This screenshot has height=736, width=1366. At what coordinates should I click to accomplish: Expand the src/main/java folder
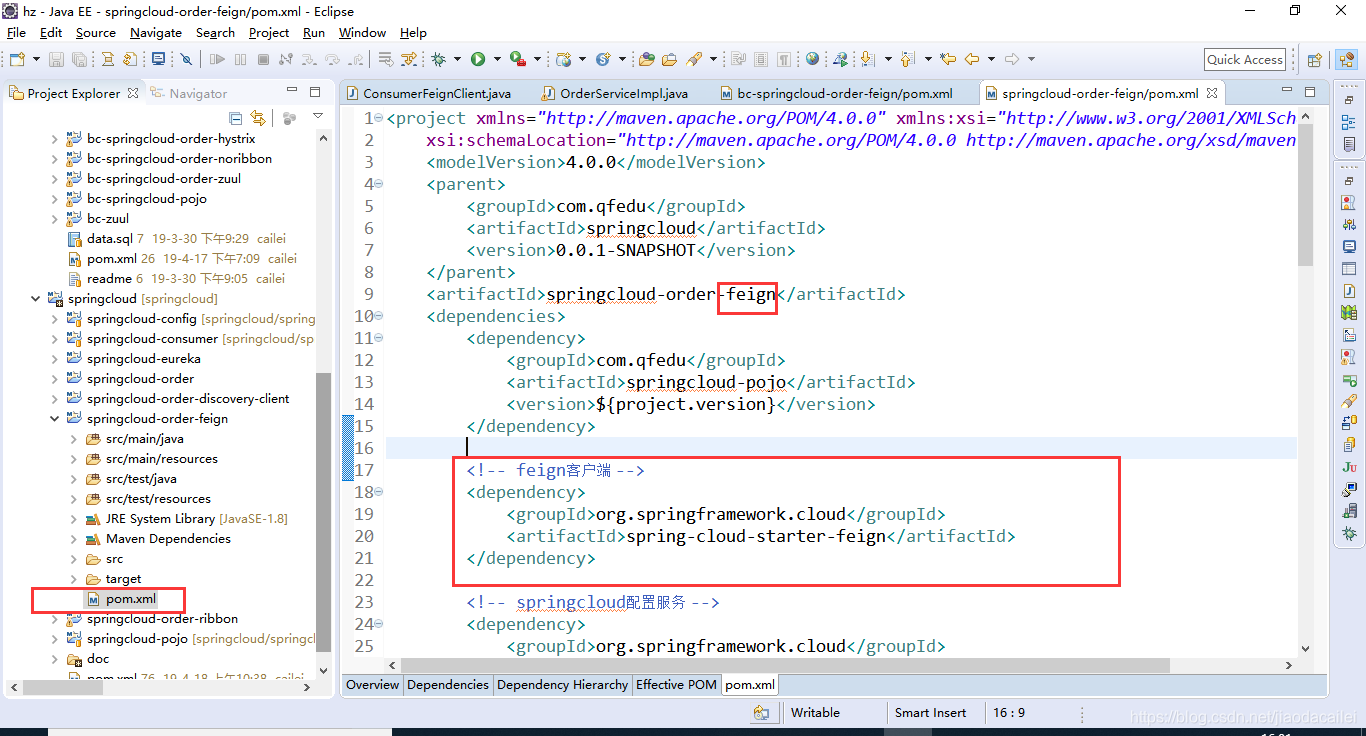[x=74, y=438]
